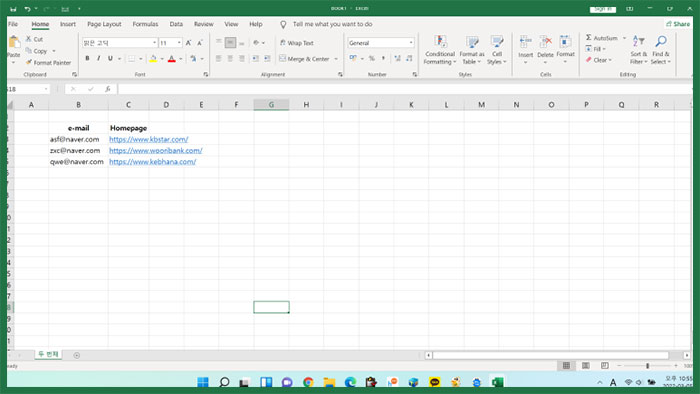This screenshot has width=700, height=394.
Task: Open the File tab
Action: point(13,24)
